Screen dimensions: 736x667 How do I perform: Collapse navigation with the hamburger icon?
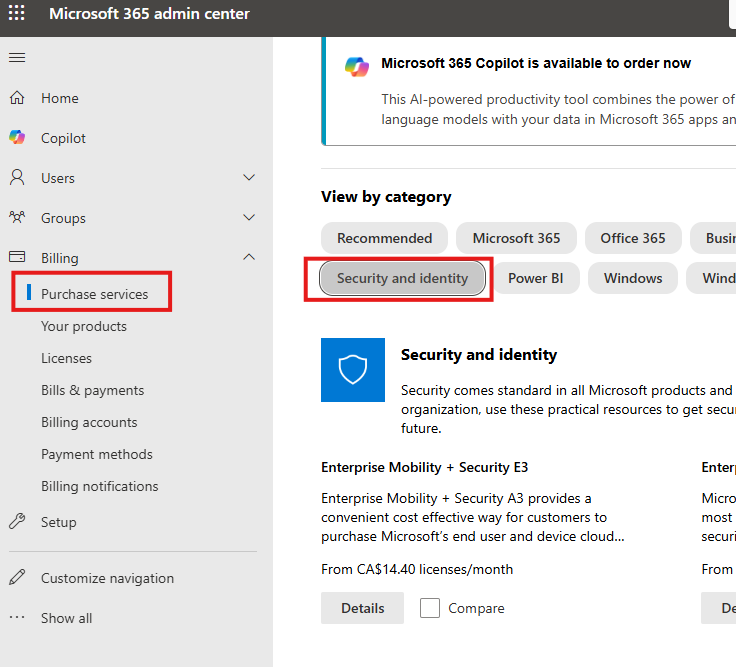17,57
